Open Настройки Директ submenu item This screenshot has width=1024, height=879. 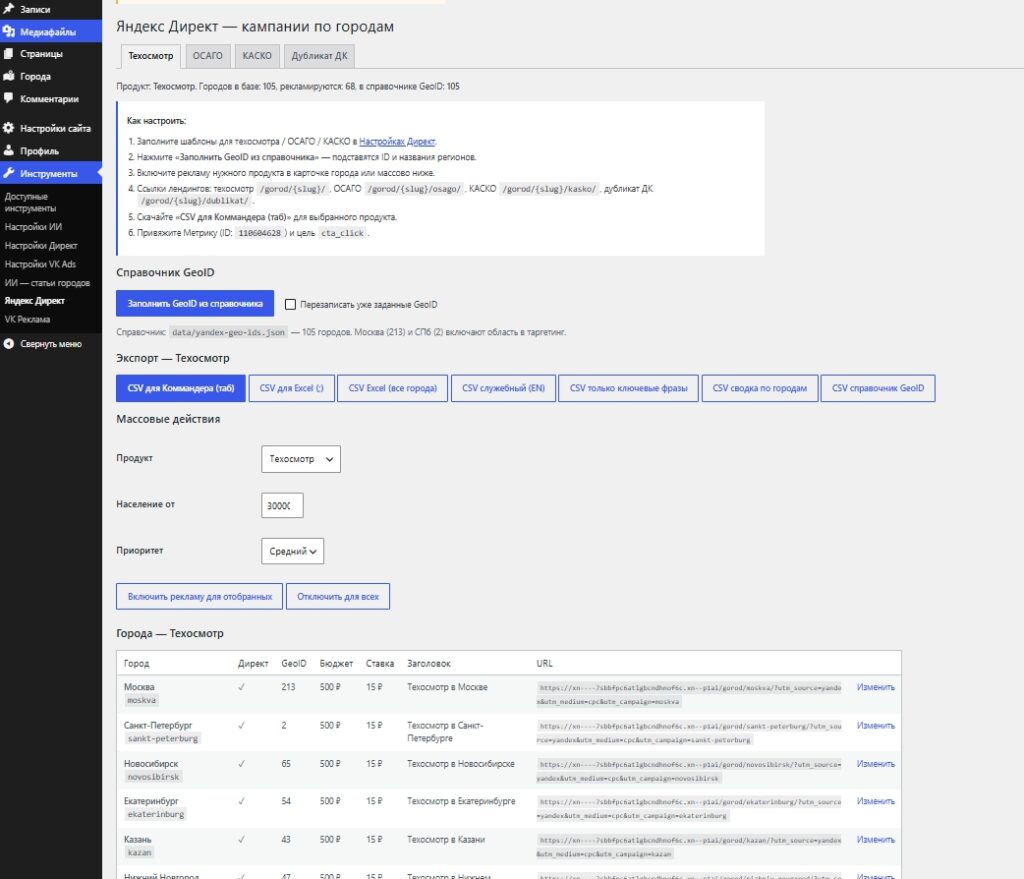click(41, 246)
